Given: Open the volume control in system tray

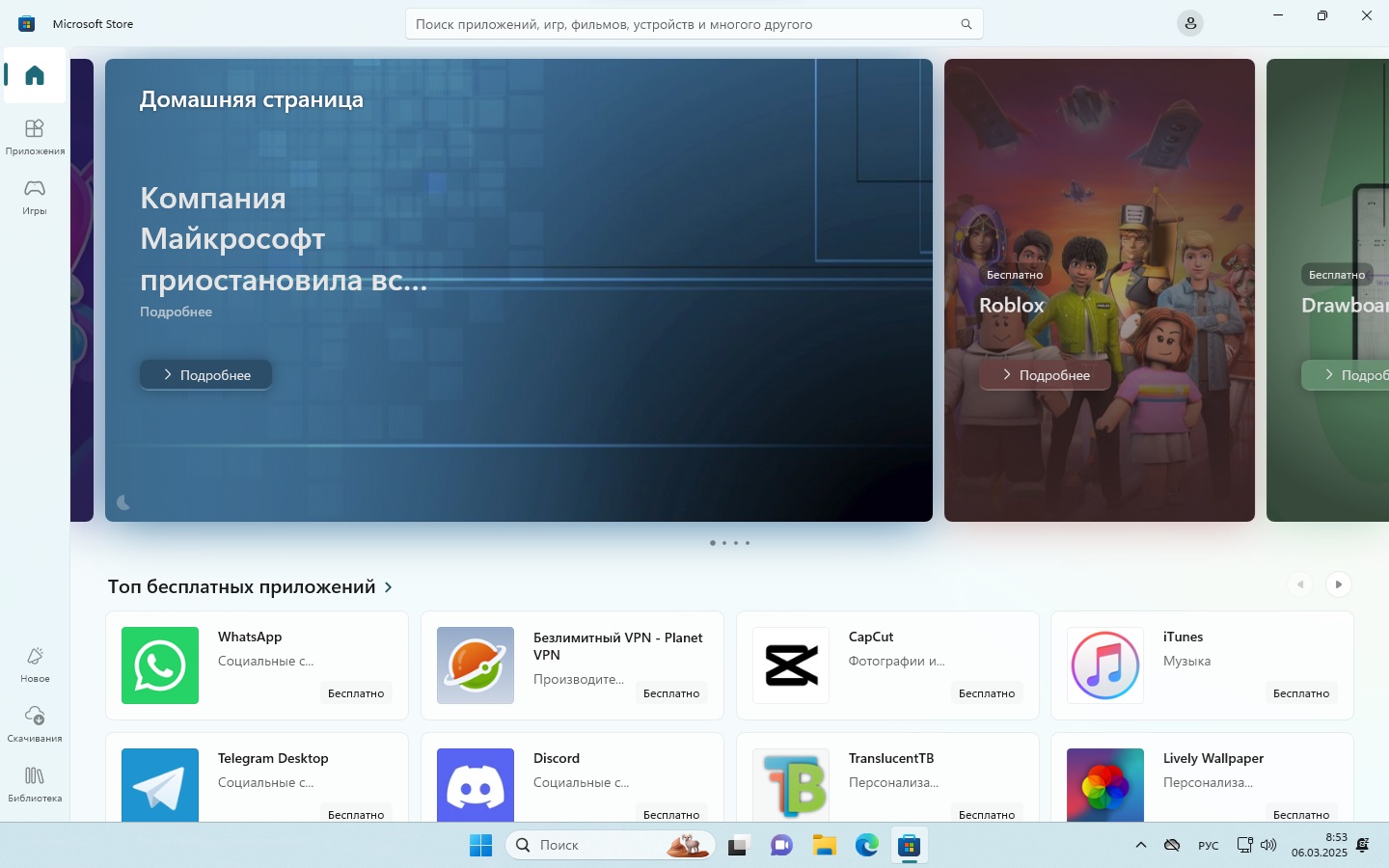Looking at the screenshot, I should [1268, 845].
